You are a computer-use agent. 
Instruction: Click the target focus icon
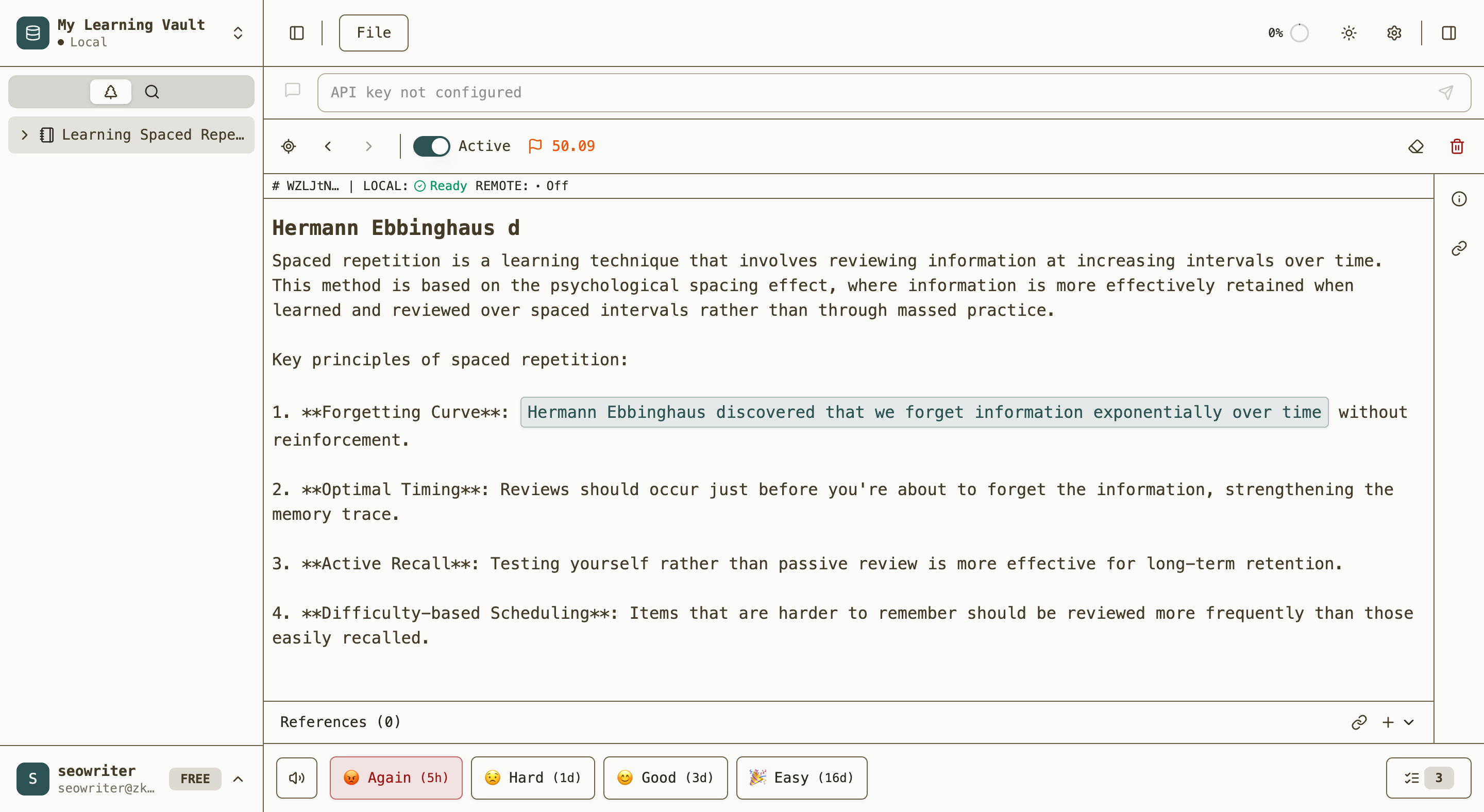[289, 146]
